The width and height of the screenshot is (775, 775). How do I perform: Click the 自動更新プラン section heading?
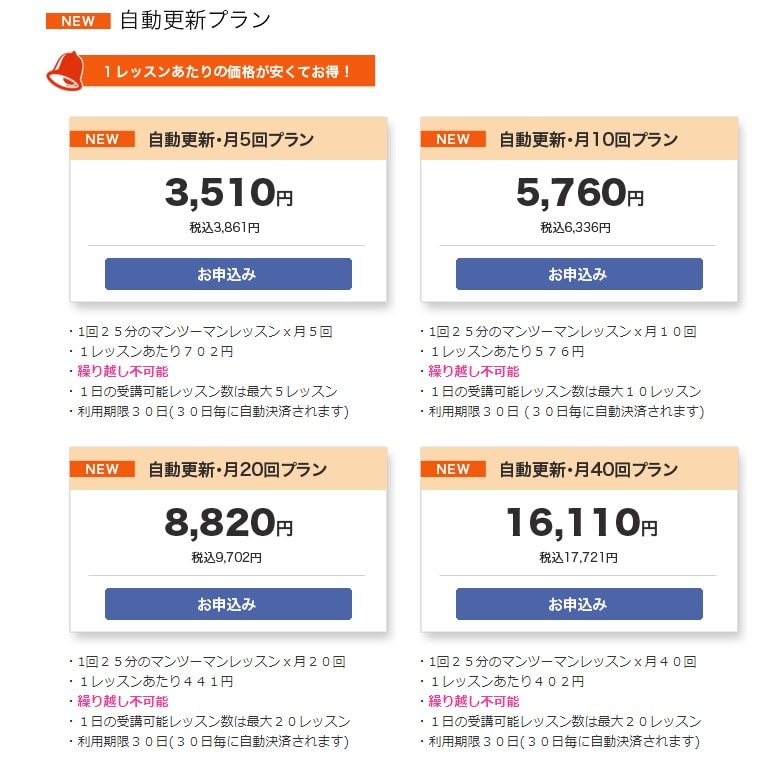tap(195, 21)
